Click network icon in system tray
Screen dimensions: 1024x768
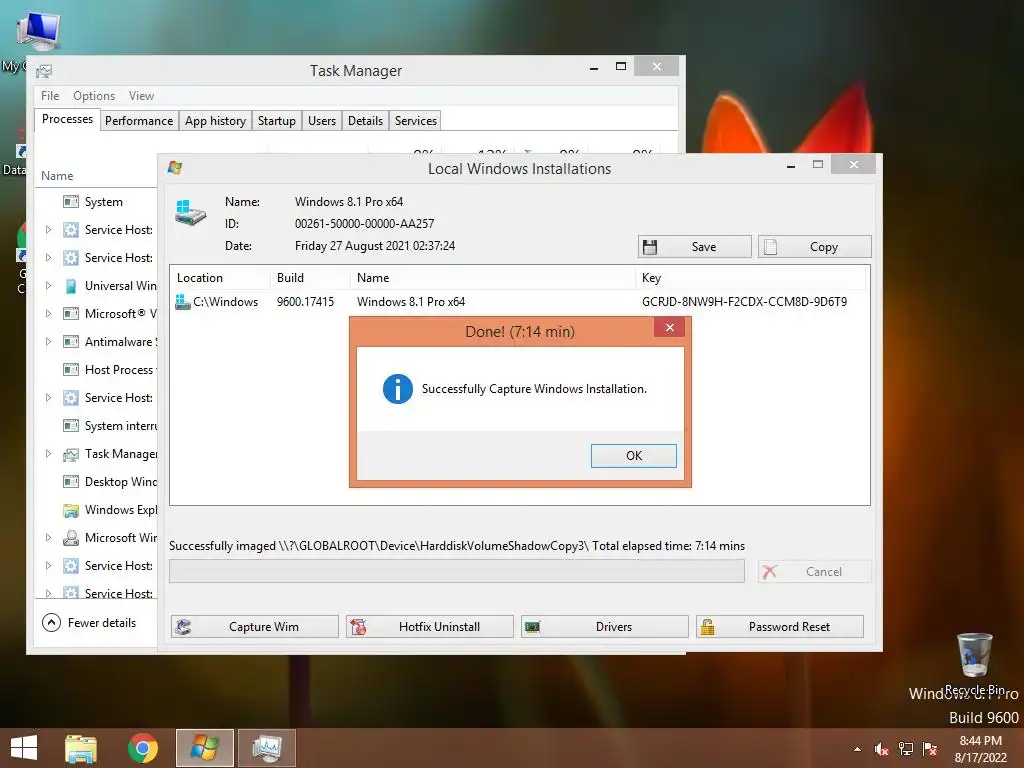click(906, 749)
